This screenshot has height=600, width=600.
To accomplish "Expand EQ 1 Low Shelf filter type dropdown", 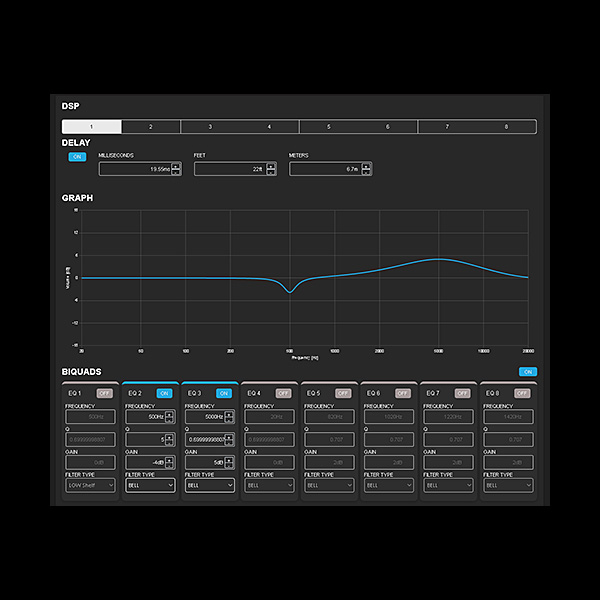I will (x=90, y=485).
